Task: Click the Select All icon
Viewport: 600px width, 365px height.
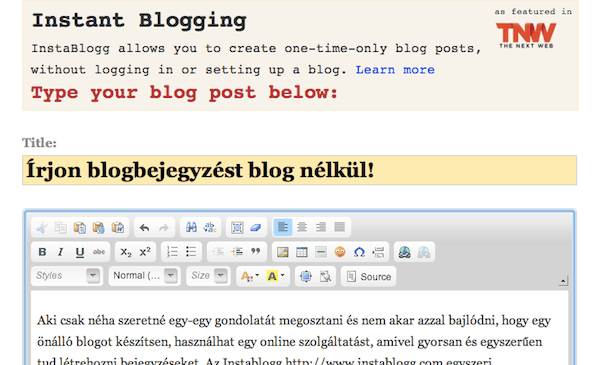Action: click(x=237, y=228)
